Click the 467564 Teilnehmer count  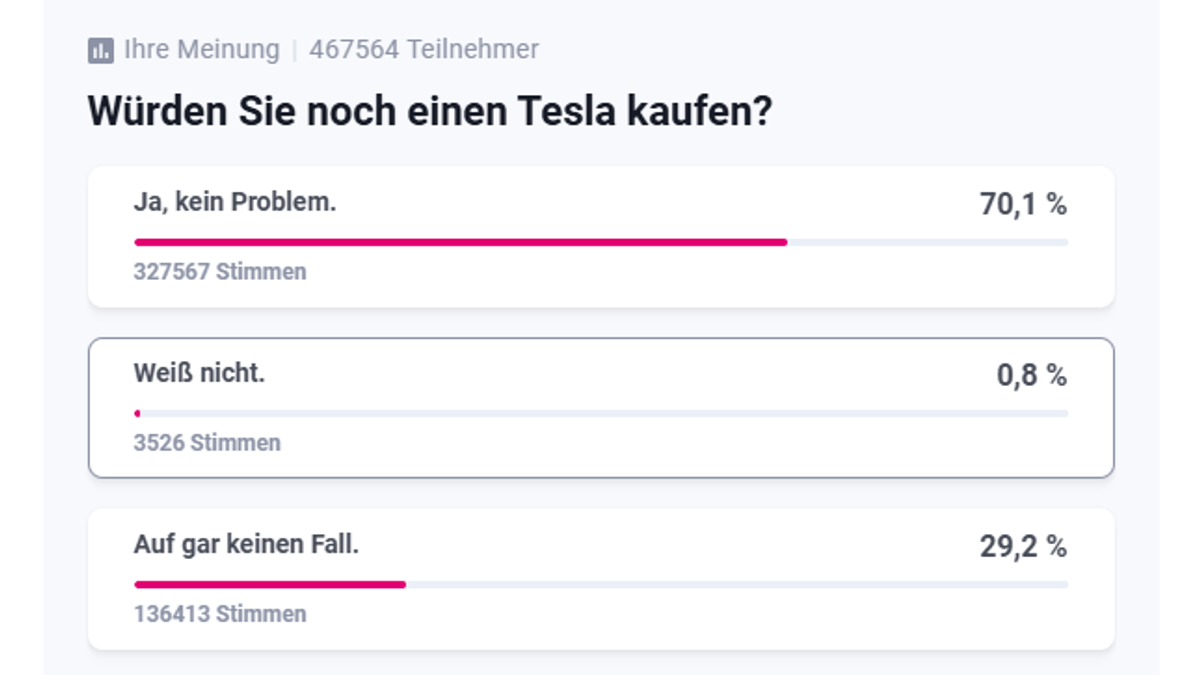click(424, 50)
